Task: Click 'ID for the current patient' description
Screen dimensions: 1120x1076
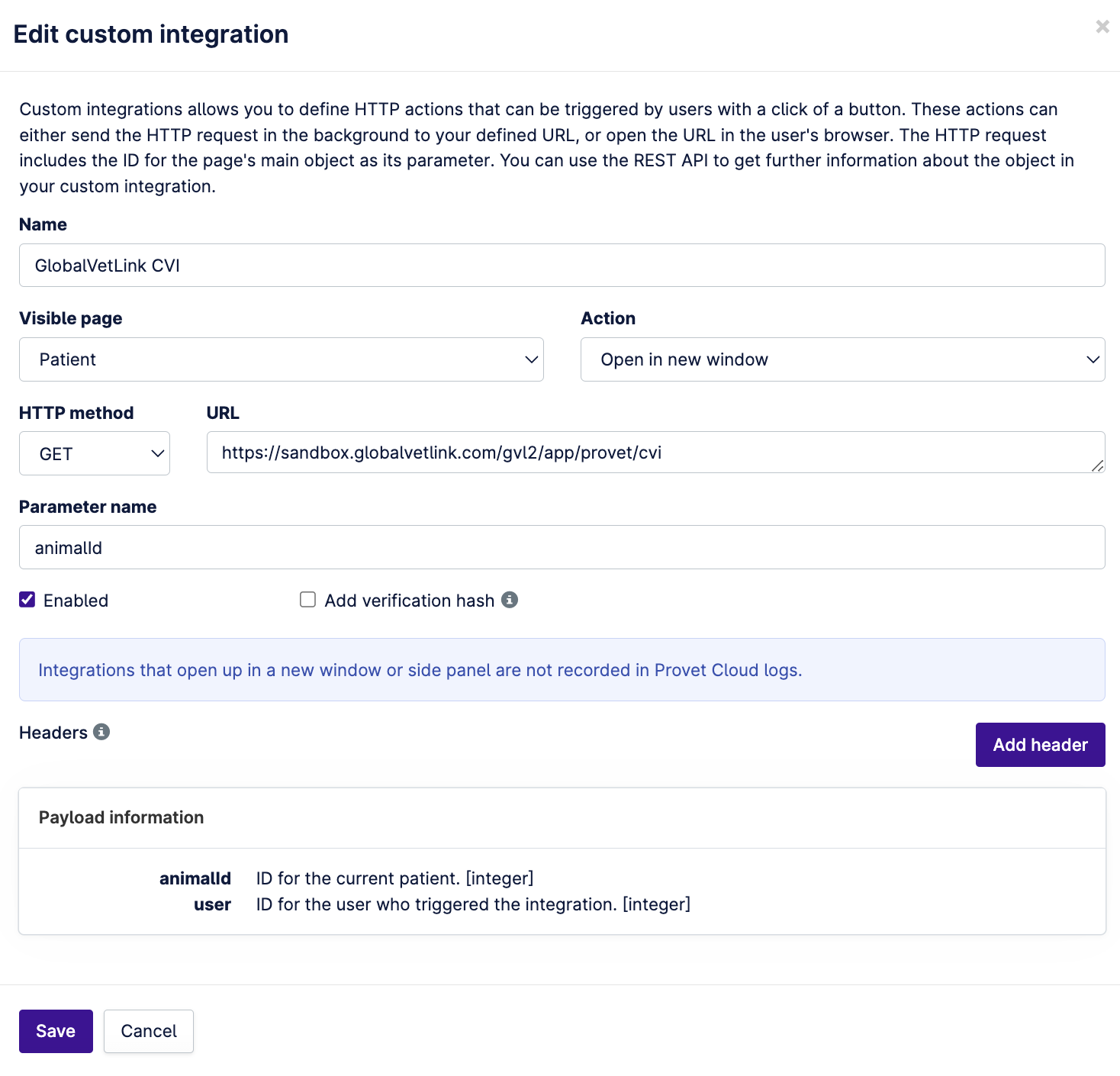Action: click(x=395, y=878)
